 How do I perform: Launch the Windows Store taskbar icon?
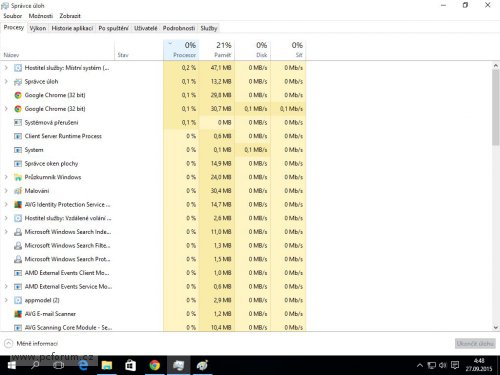point(130,365)
